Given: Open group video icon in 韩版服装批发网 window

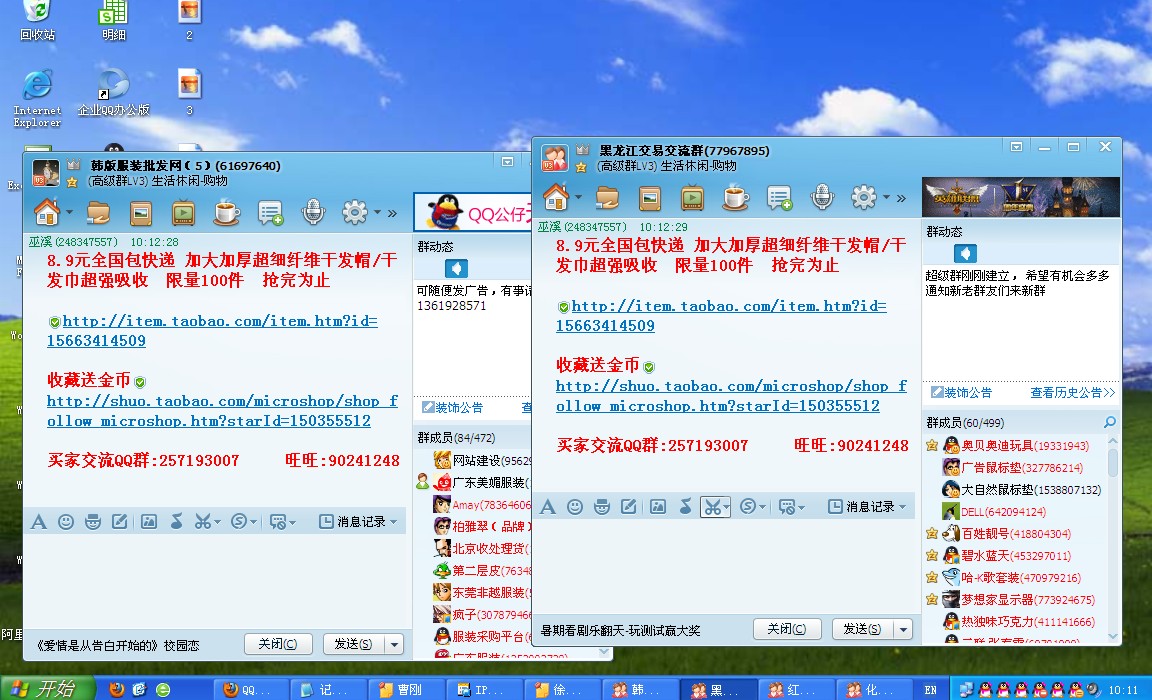Looking at the screenshot, I should 183,214.
